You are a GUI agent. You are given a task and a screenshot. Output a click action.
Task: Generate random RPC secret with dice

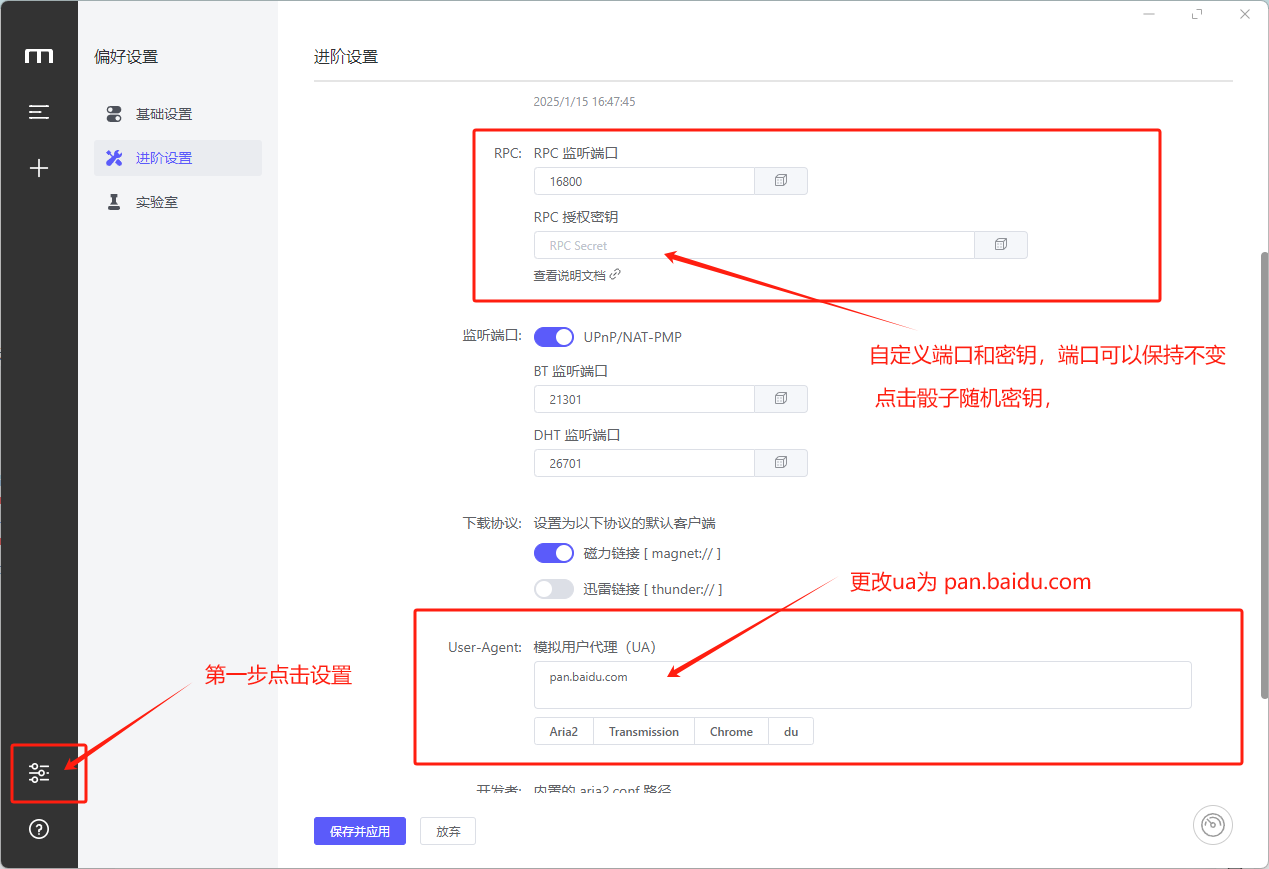click(x=1000, y=245)
